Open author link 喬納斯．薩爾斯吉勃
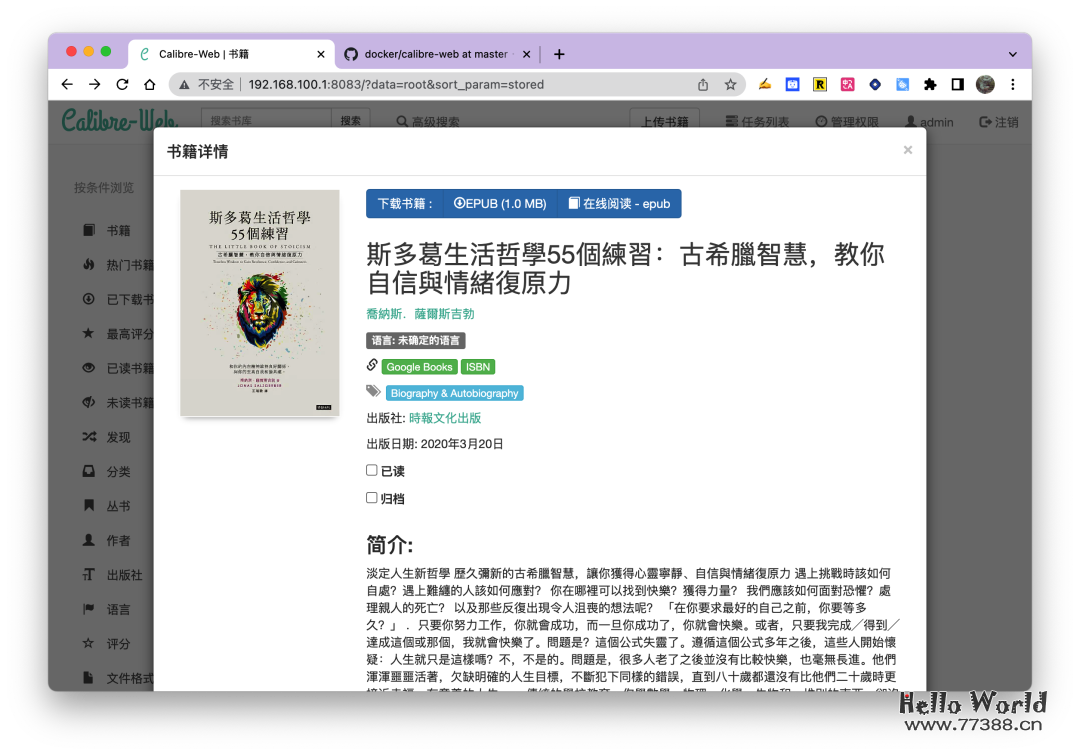This screenshot has height=755, width=1080. click(420, 314)
